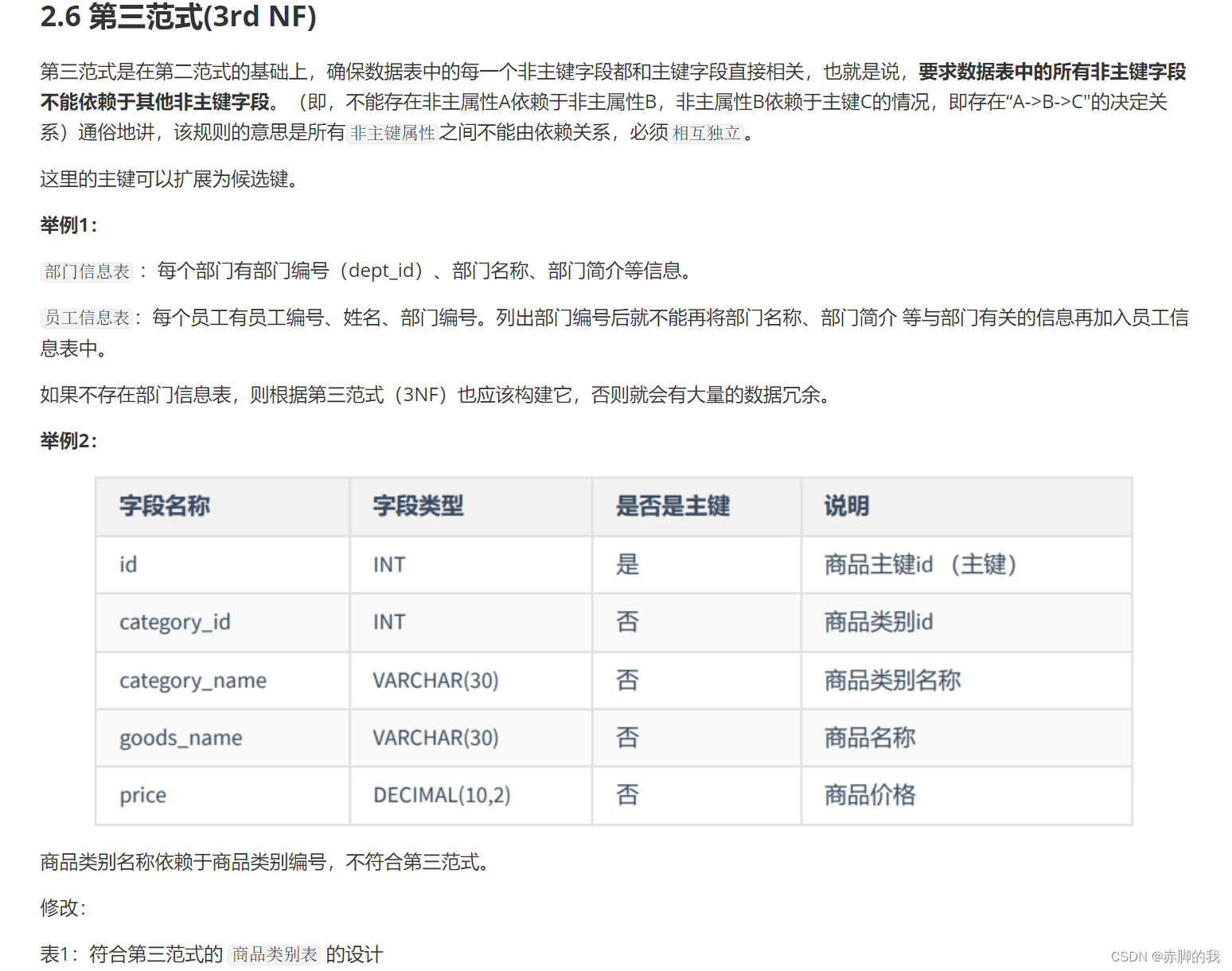Click table header '是否是主键'
This screenshot has height=971, width=1232.
click(673, 506)
